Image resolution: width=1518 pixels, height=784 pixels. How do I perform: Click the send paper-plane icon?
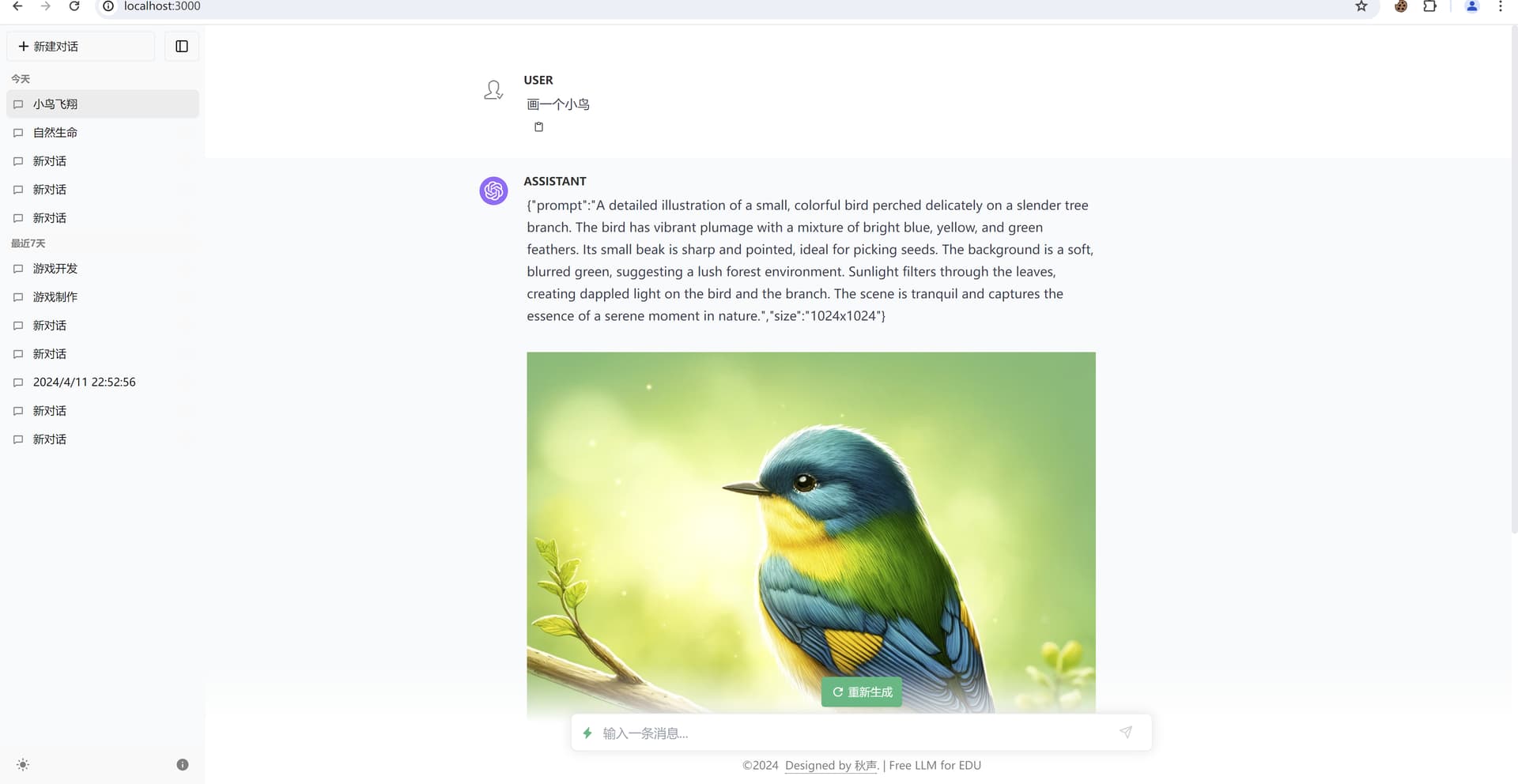pos(1126,733)
